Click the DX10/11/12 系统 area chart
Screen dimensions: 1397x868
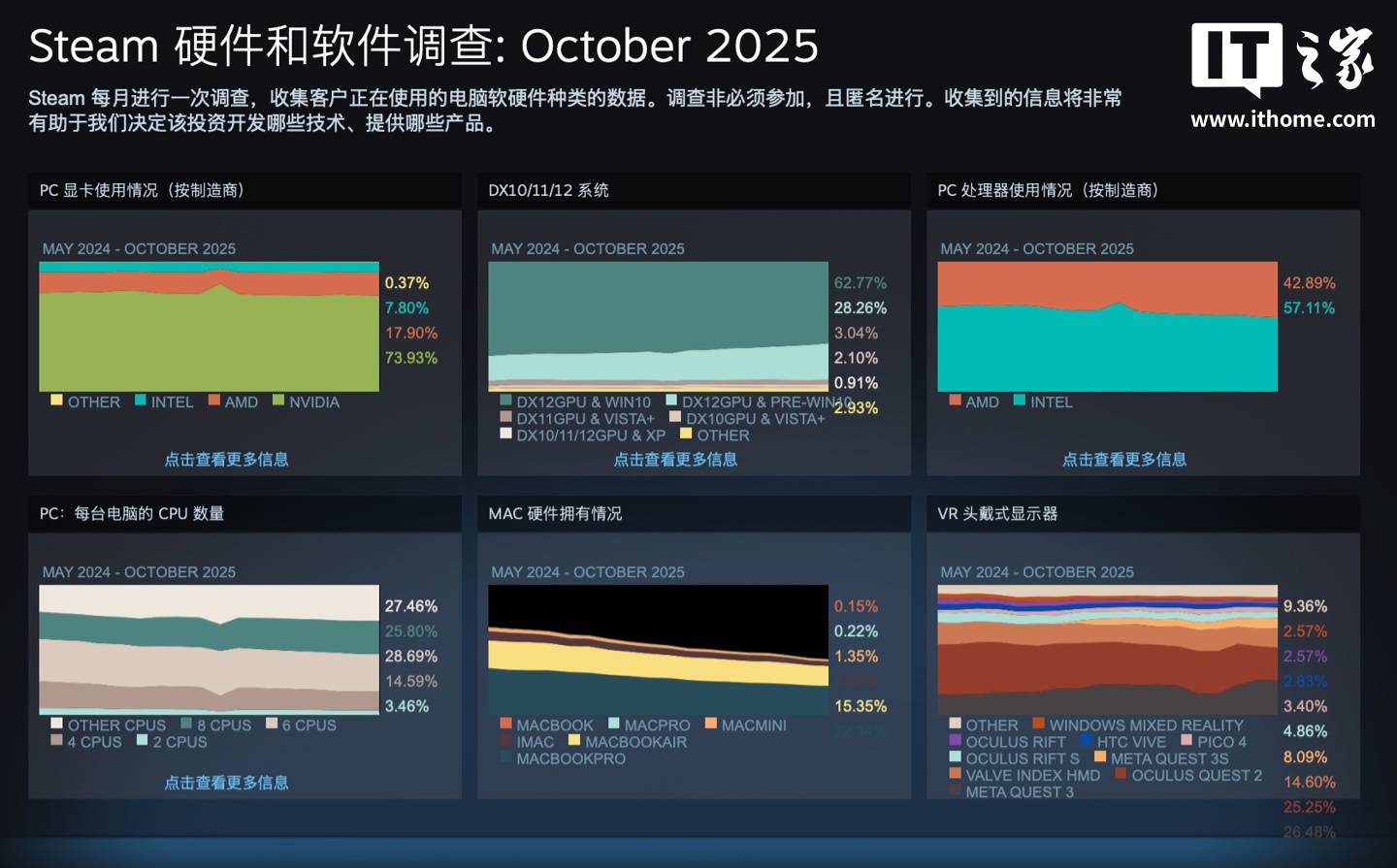[x=658, y=327]
